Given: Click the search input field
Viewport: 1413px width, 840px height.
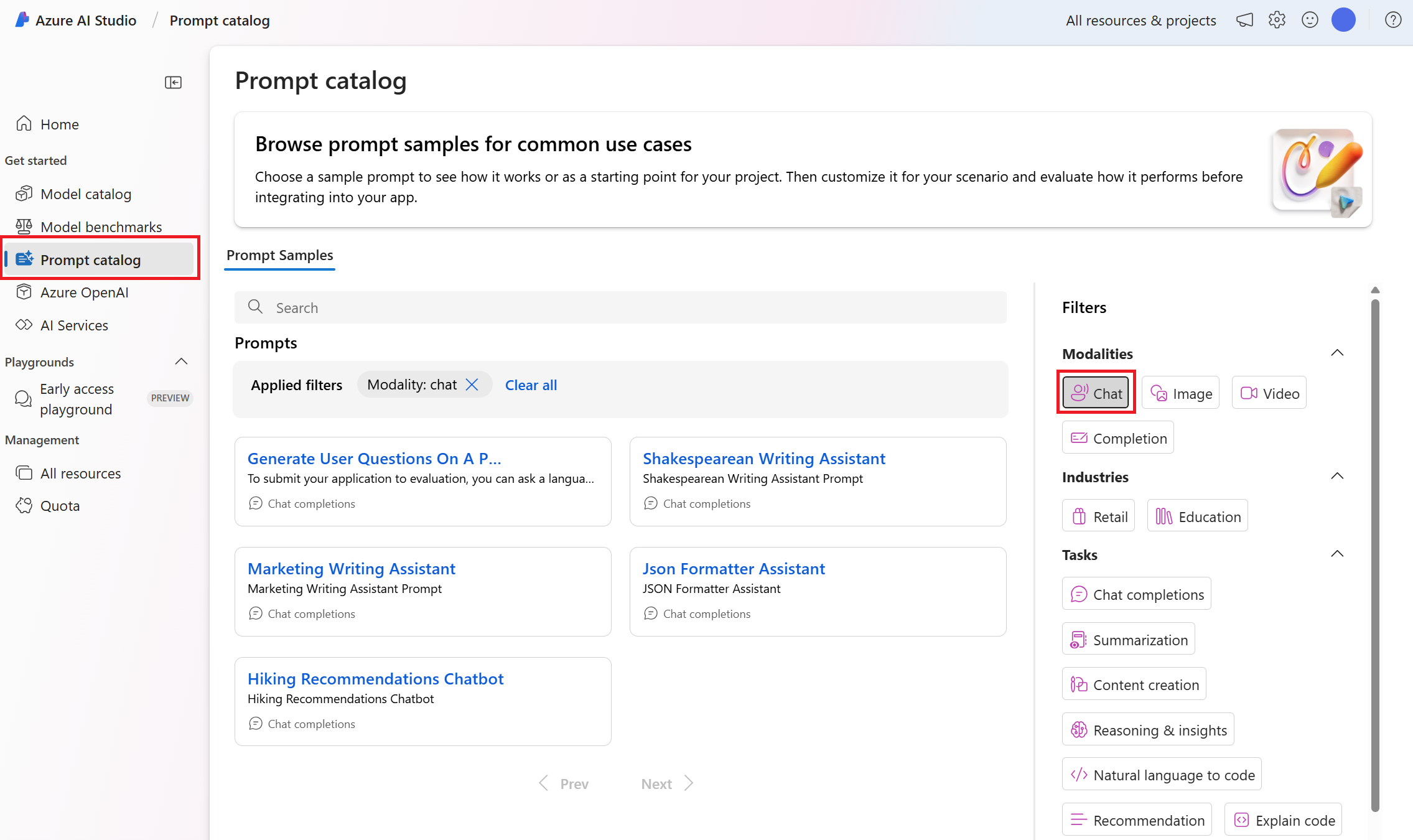Looking at the screenshot, I should [x=620, y=306].
